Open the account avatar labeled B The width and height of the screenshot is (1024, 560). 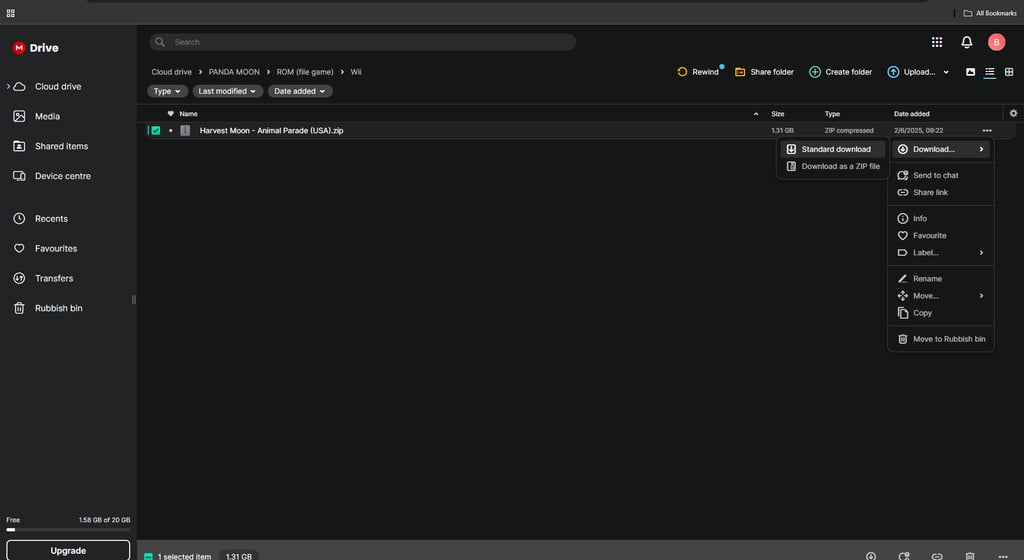996,42
